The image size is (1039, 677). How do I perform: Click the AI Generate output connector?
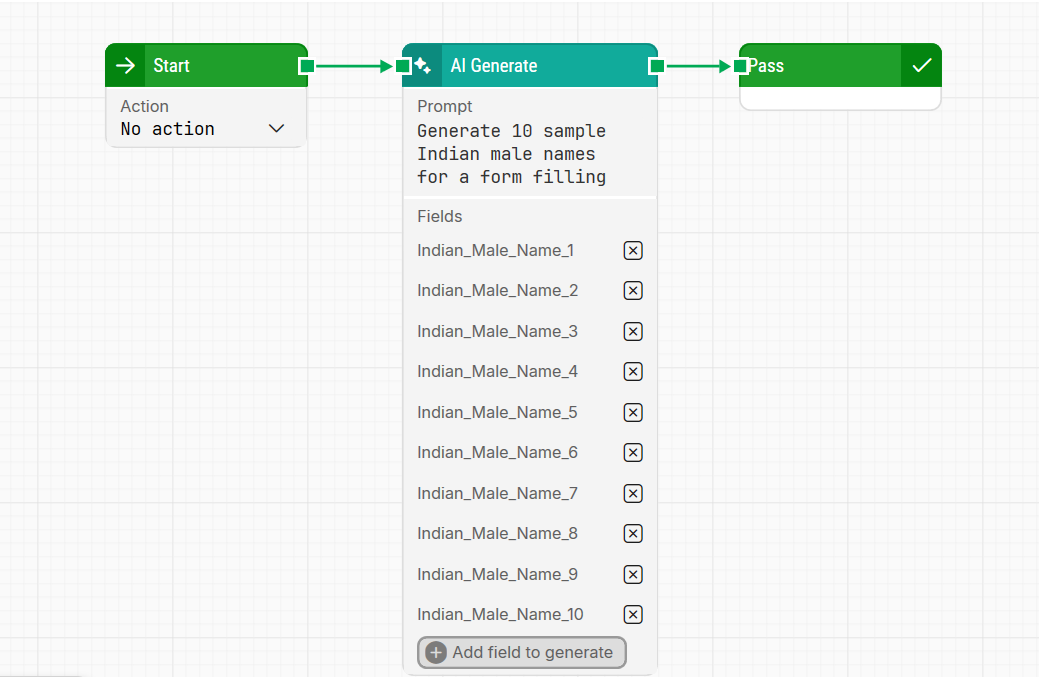tap(656, 66)
